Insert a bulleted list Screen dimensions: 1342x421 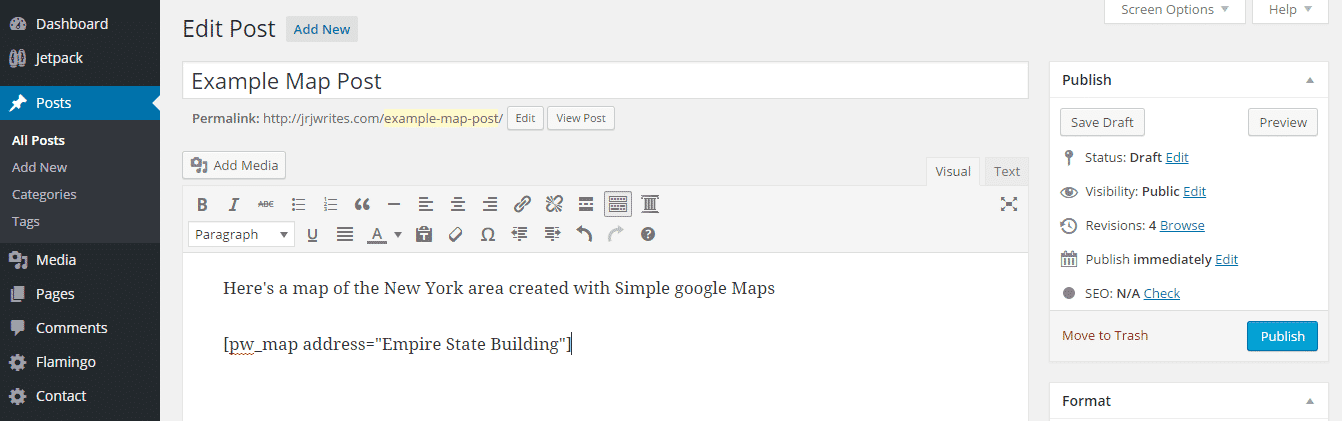(298, 204)
